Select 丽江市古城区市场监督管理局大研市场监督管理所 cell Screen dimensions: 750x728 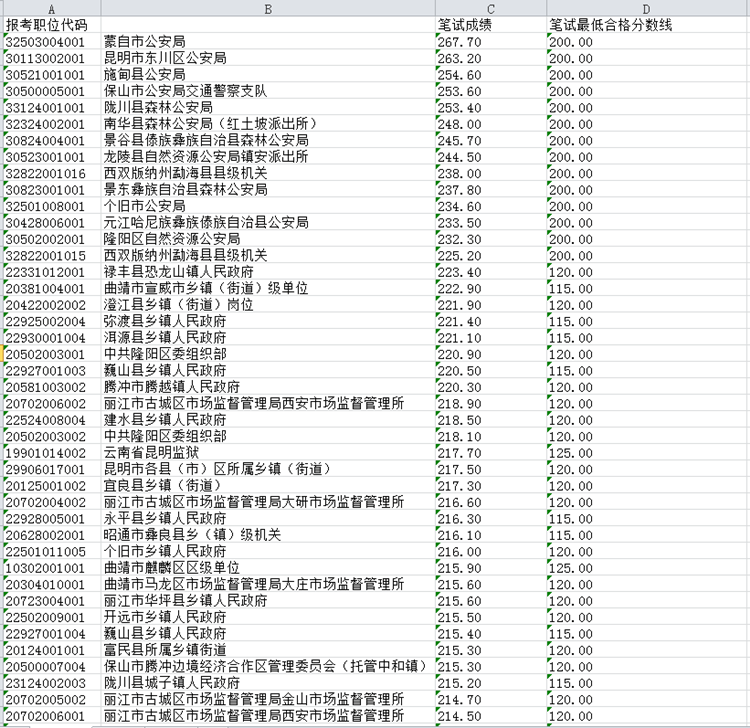tap(268, 502)
